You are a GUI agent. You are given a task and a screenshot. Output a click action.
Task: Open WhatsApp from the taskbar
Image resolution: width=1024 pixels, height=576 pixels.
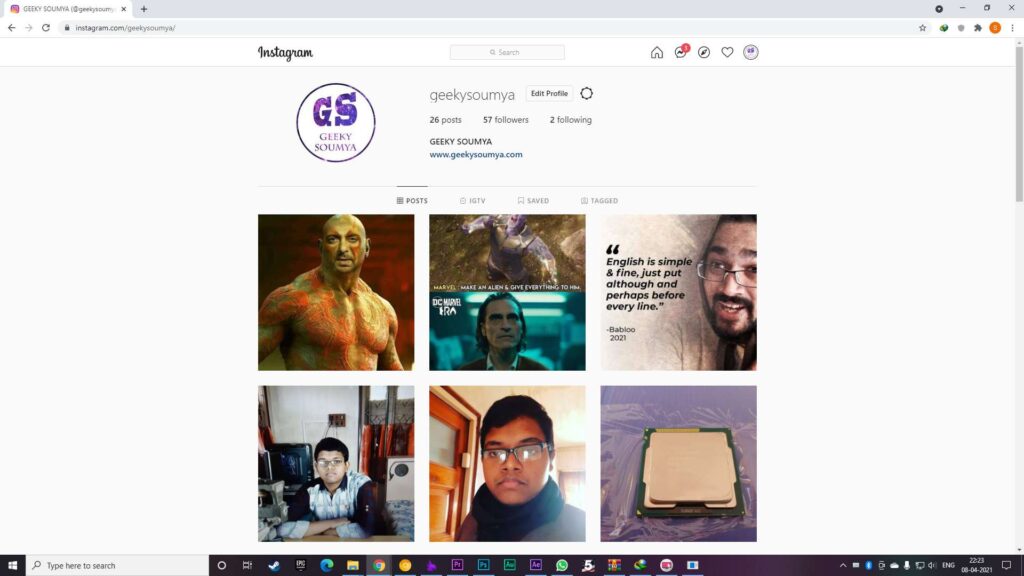562,565
